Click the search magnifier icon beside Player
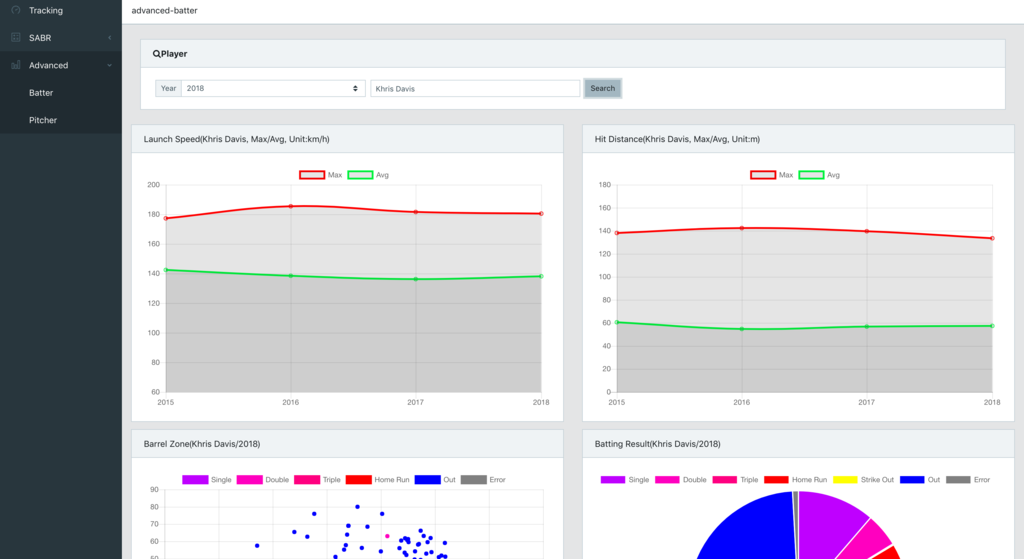 (156, 54)
